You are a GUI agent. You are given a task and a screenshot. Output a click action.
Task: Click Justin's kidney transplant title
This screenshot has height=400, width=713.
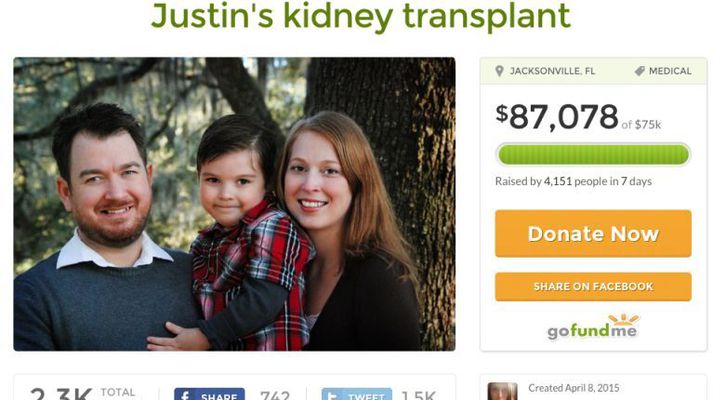(360, 15)
